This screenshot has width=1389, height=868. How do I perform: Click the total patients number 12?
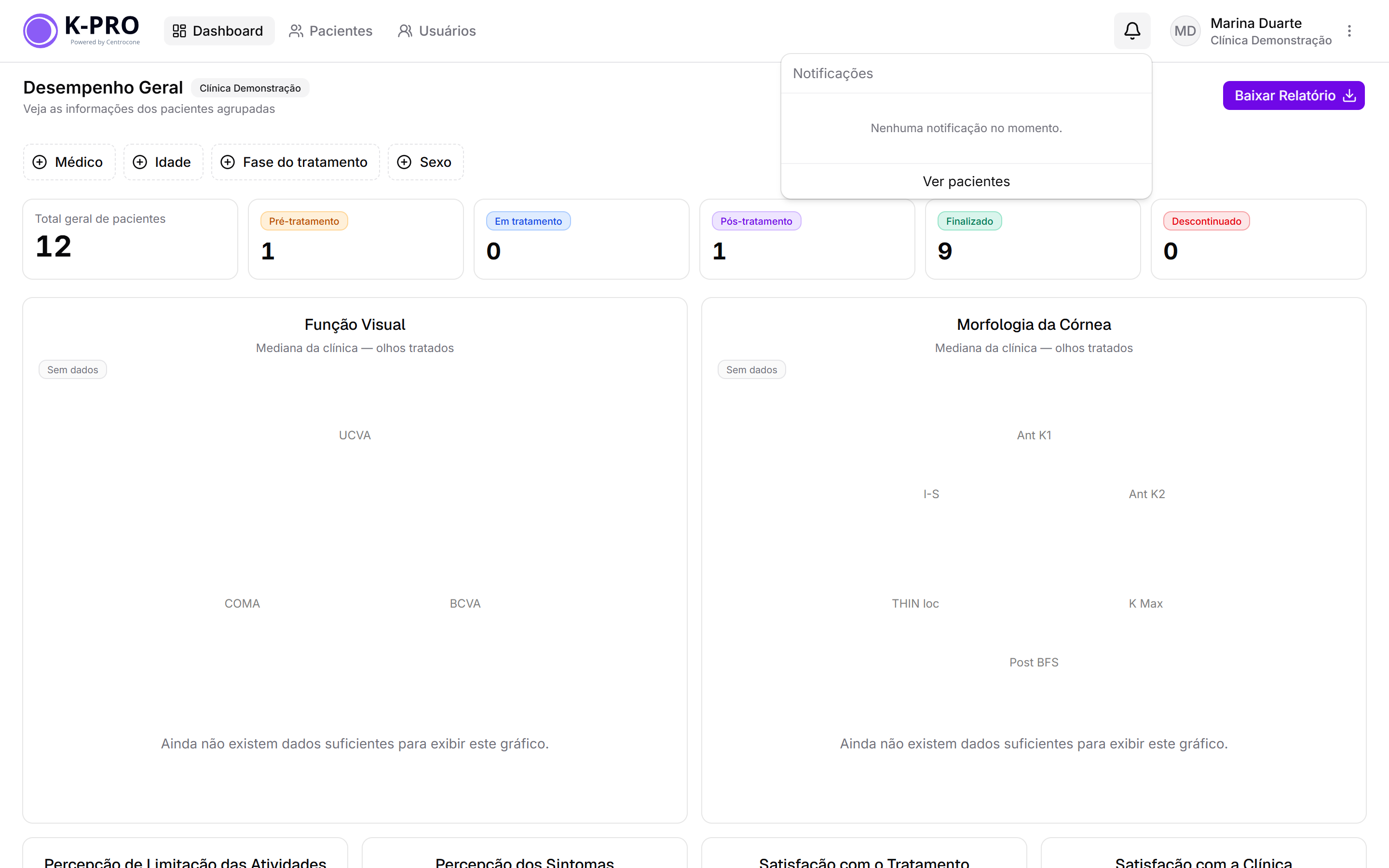tap(54, 246)
